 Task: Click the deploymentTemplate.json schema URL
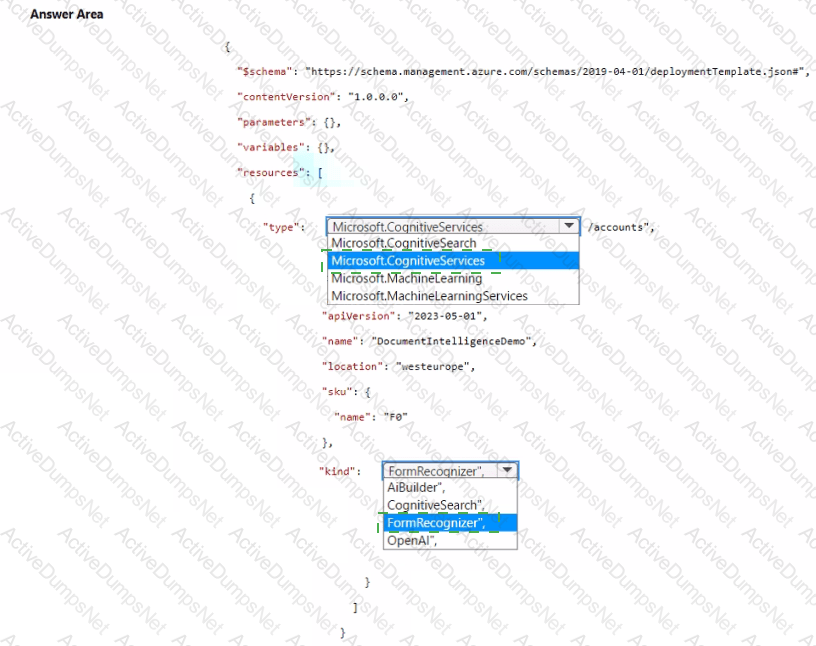pyautogui.click(x=554, y=72)
